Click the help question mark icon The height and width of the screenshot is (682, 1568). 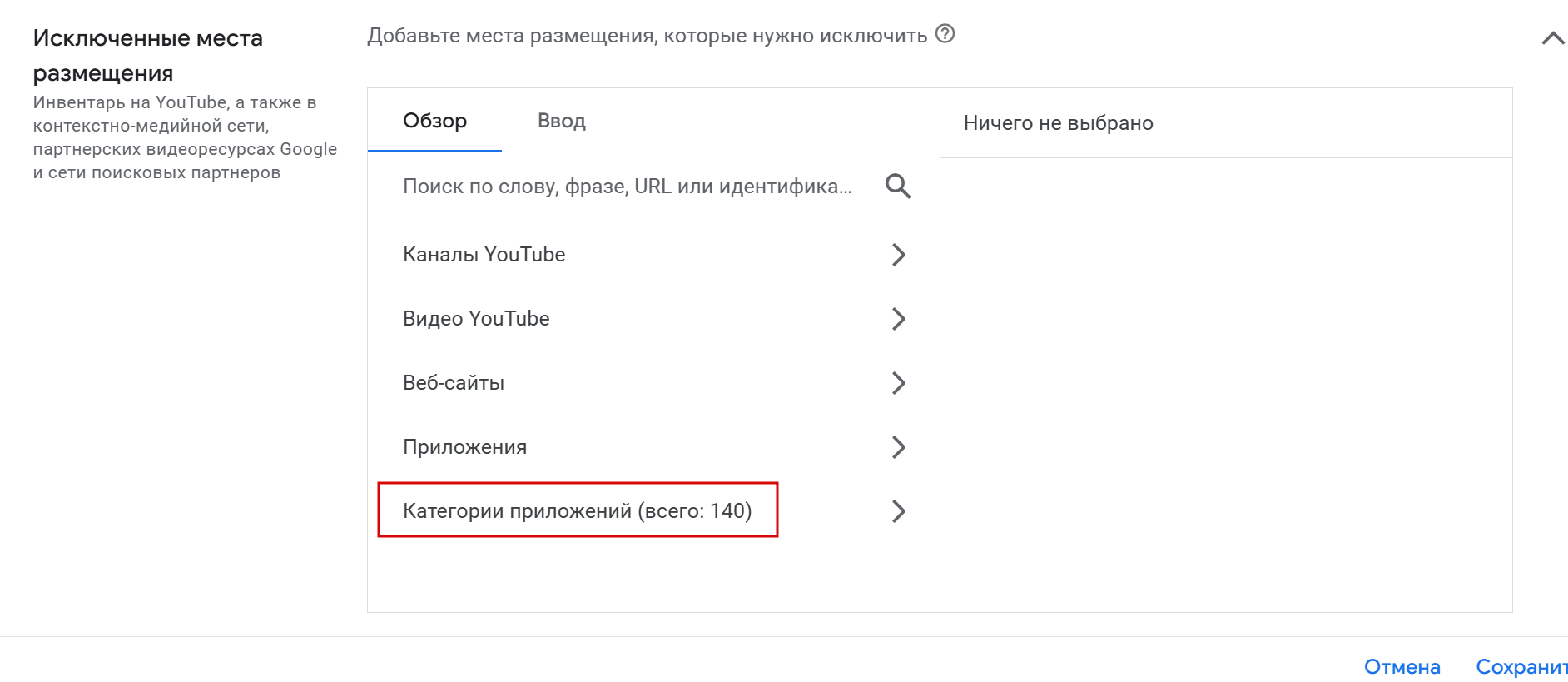[x=945, y=34]
